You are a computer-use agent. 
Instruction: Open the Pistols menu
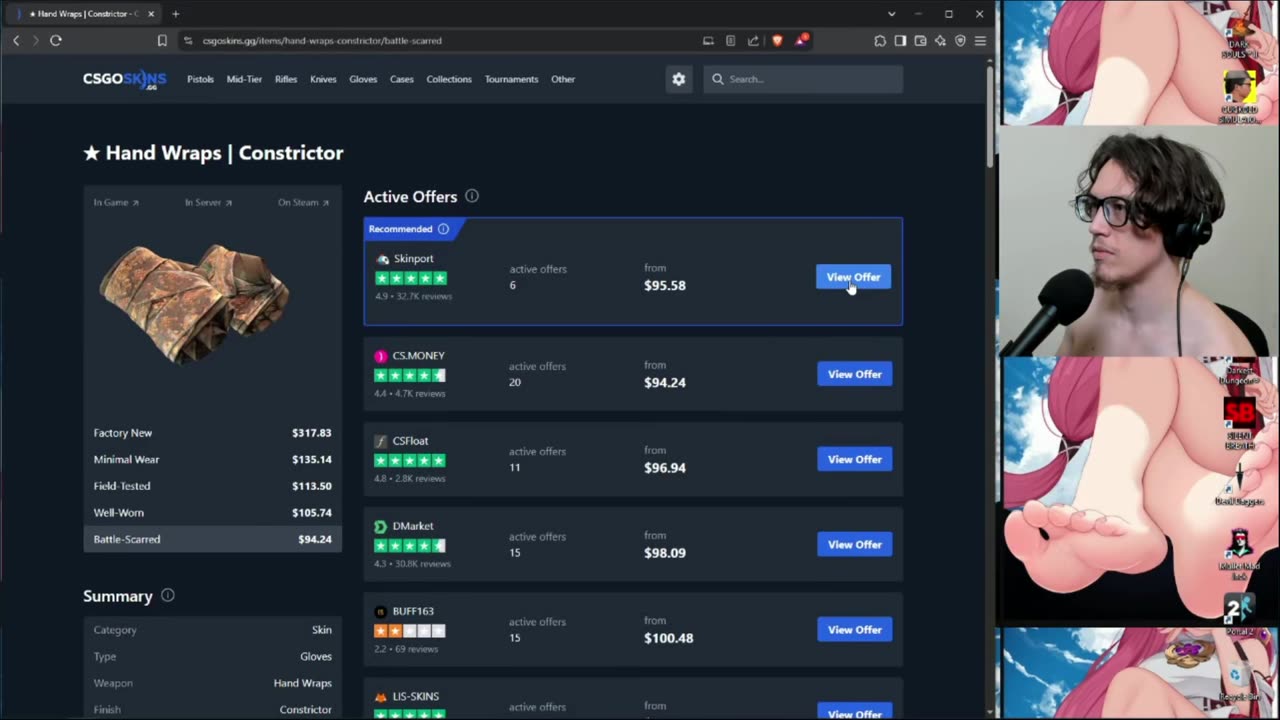(x=200, y=79)
